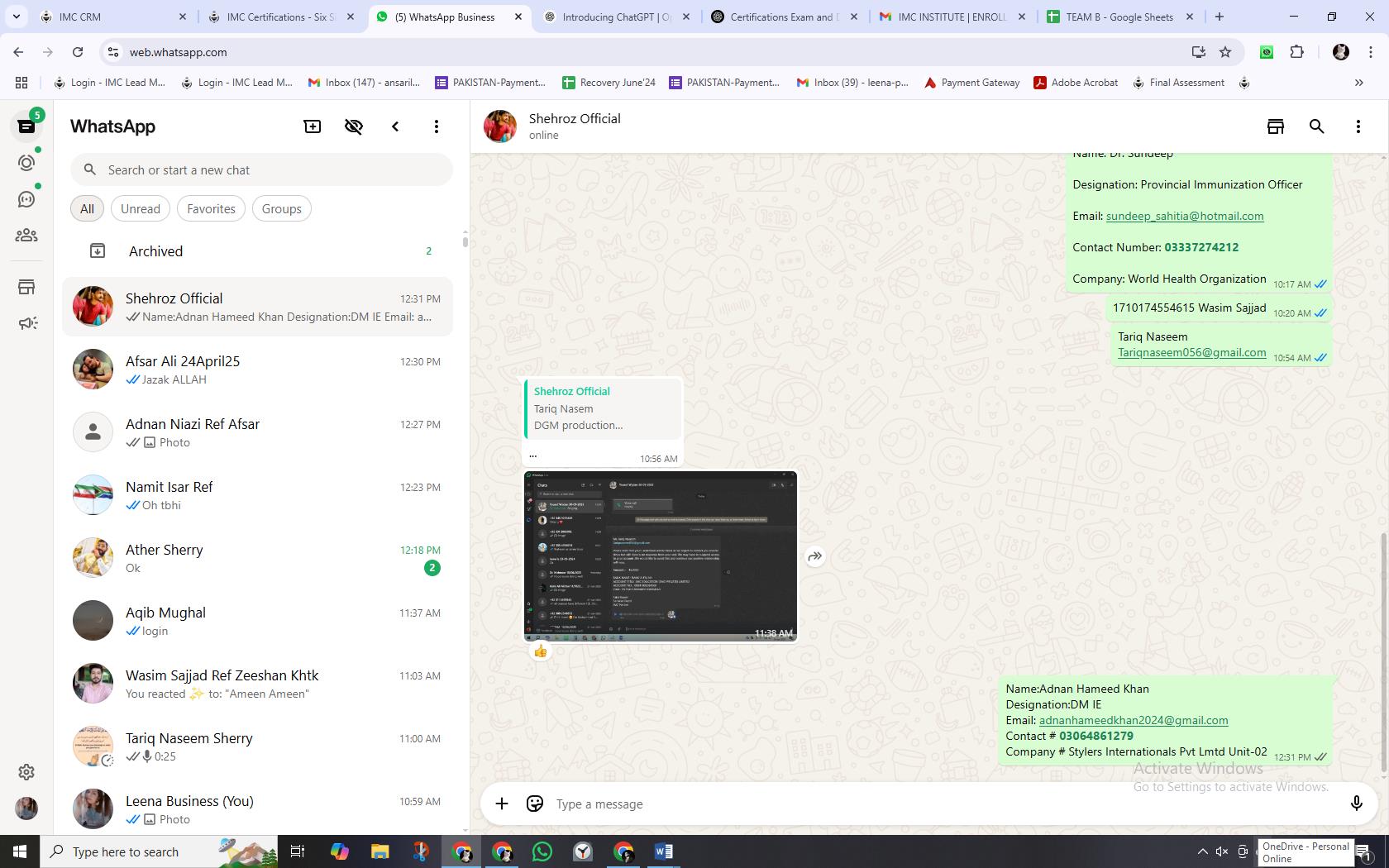Open the Archived chats row
The height and width of the screenshot is (868, 1389).
click(x=257, y=251)
